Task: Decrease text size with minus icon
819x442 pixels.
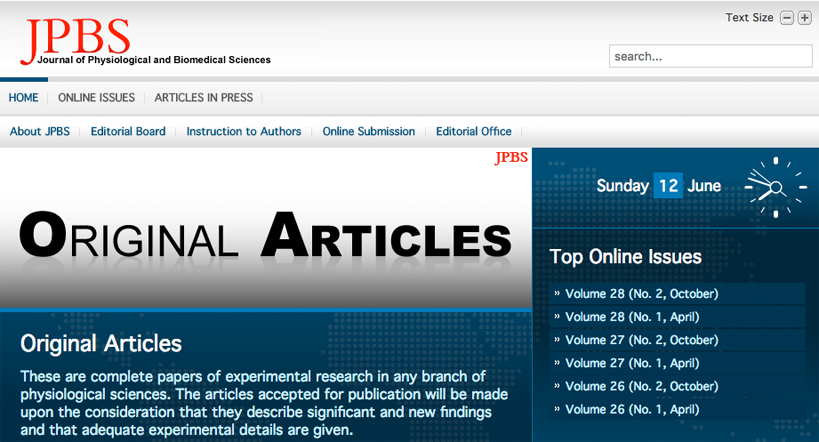Action: pos(787,18)
